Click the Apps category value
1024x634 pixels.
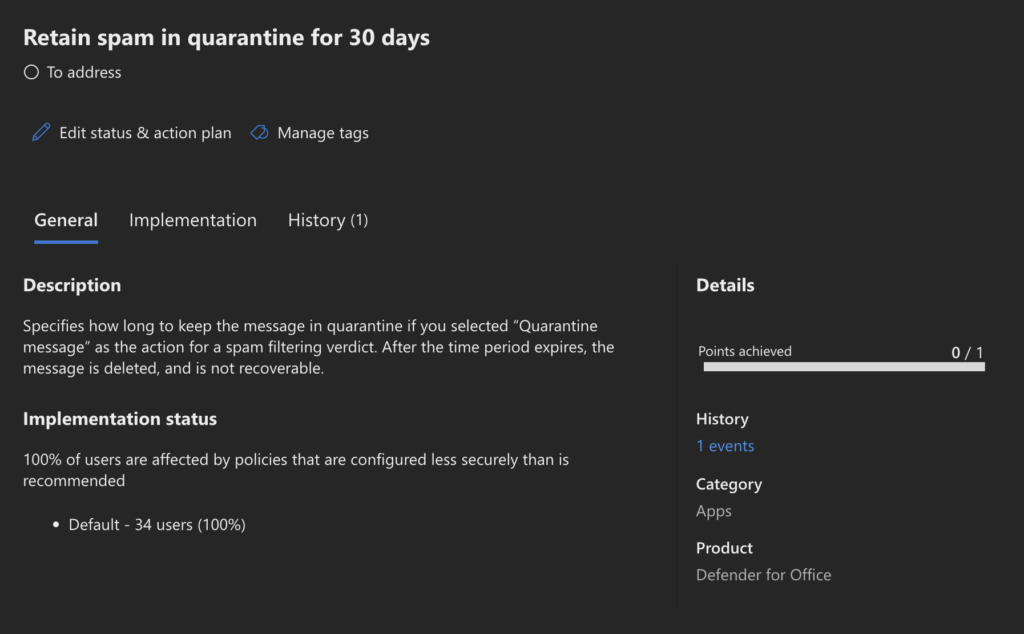[714, 511]
